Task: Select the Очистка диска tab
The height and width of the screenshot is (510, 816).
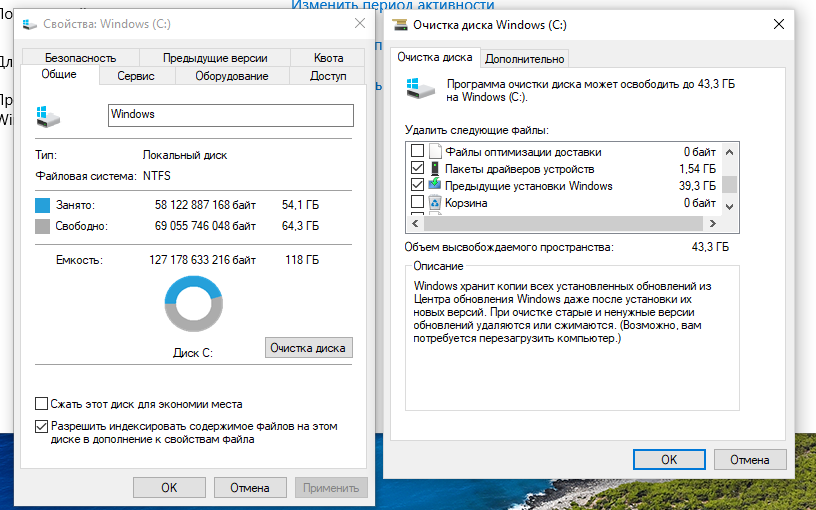Action: coord(435,57)
